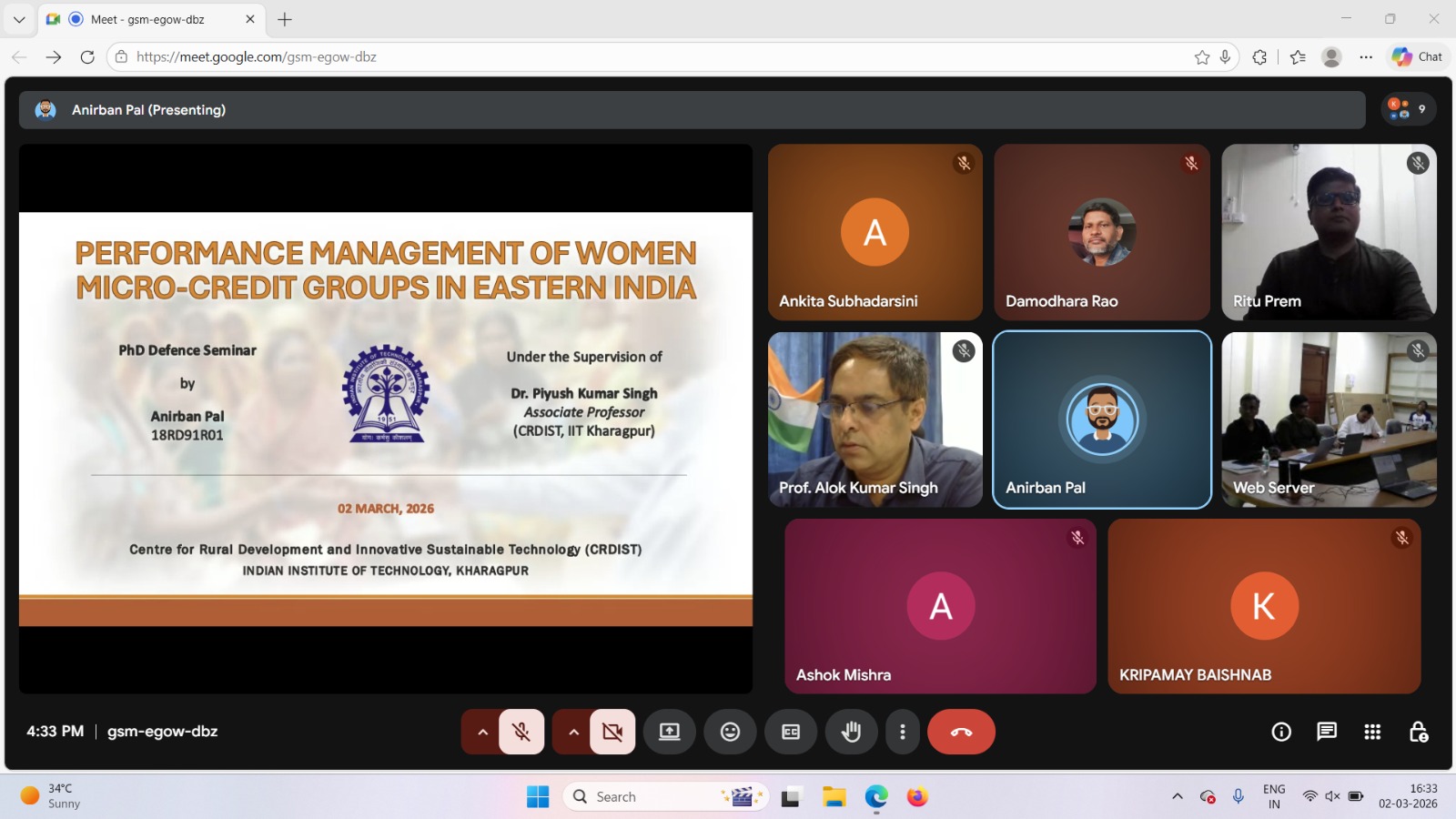Toggle closed captions on
Image resolution: width=1456 pixels, height=819 pixels.
tap(791, 732)
